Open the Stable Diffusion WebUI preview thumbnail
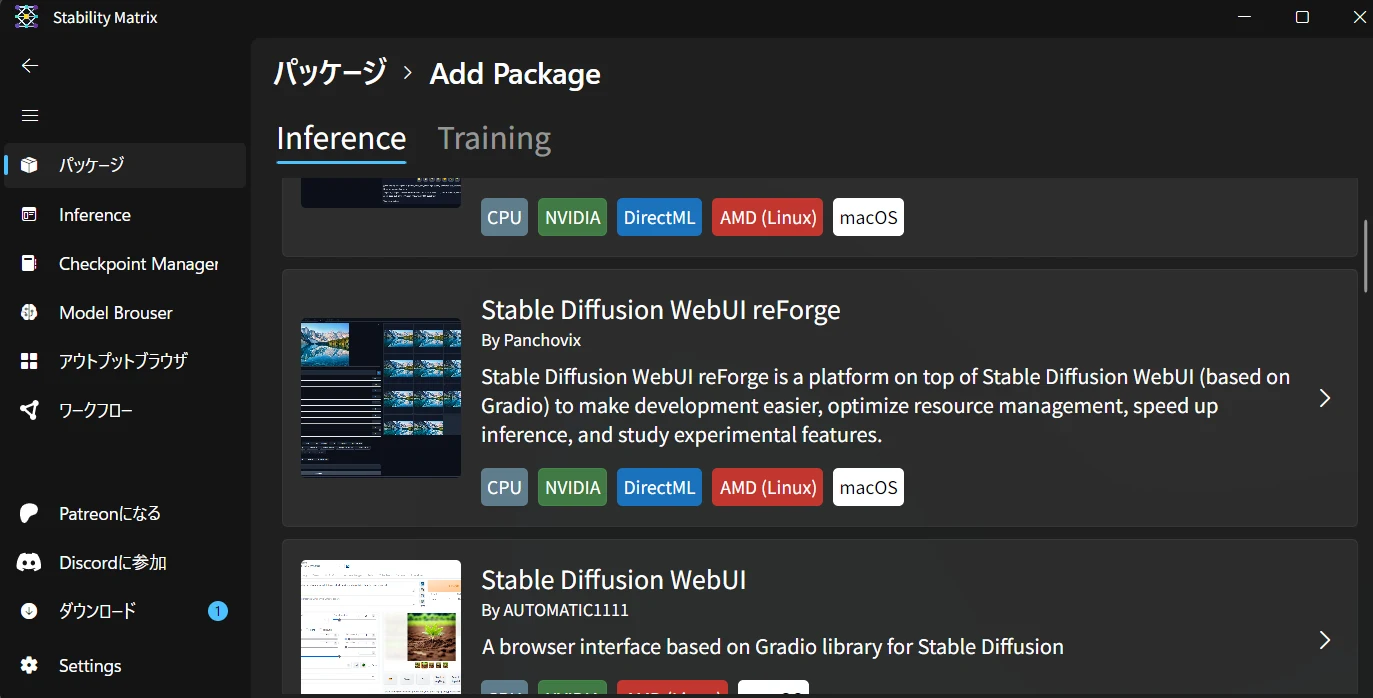Viewport: 1373px width, 698px height. click(x=381, y=627)
